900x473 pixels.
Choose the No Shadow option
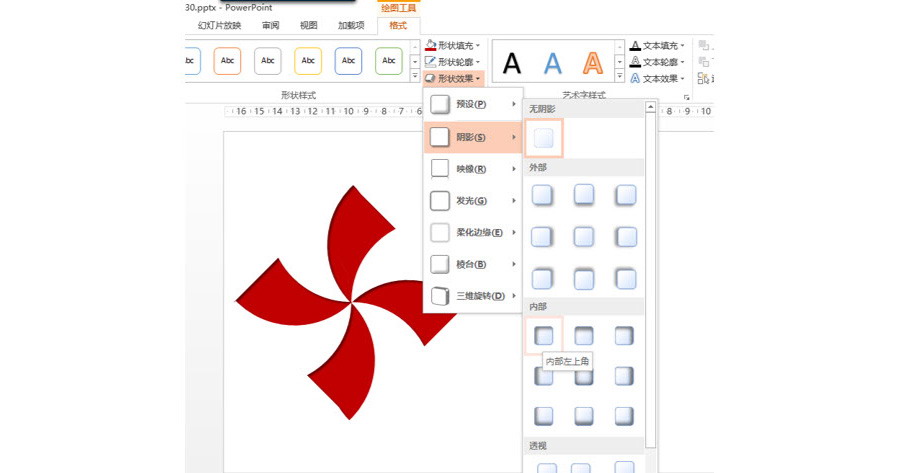click(x=544, y=138)
